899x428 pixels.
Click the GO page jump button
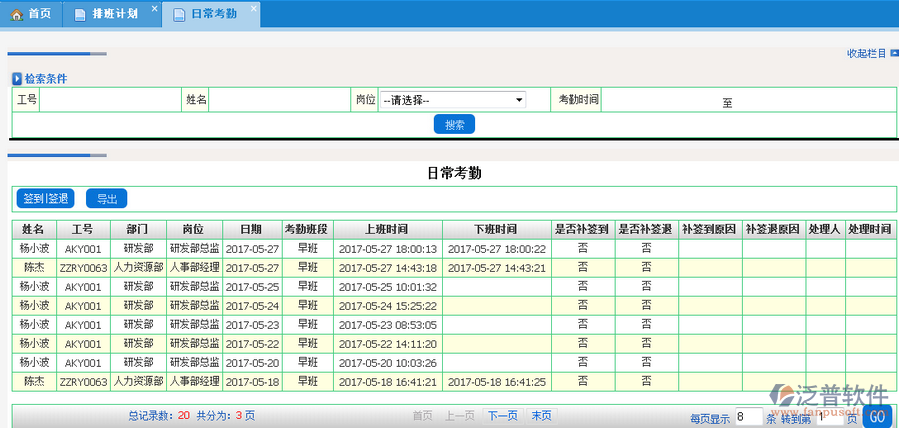click(x=876, y=417)
